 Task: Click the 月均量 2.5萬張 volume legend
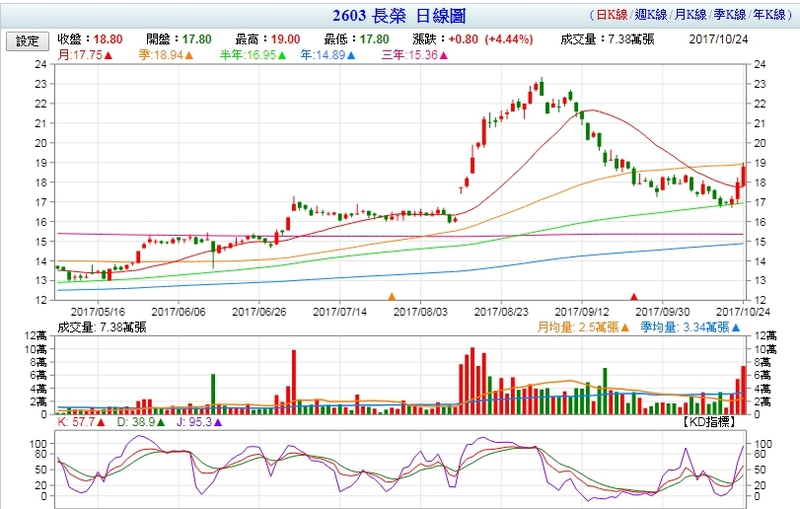coord(583,327)
